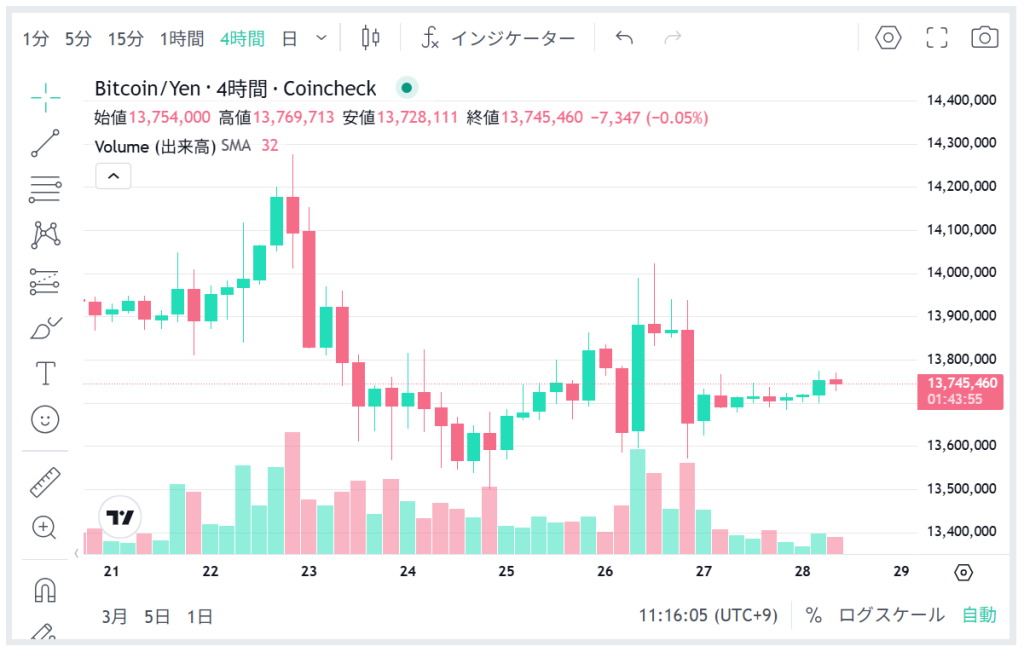Image resolution: width=1024 pixels, height=652 pixels.
Task: Select the trend line drawing tool
Action: (45, 142)
